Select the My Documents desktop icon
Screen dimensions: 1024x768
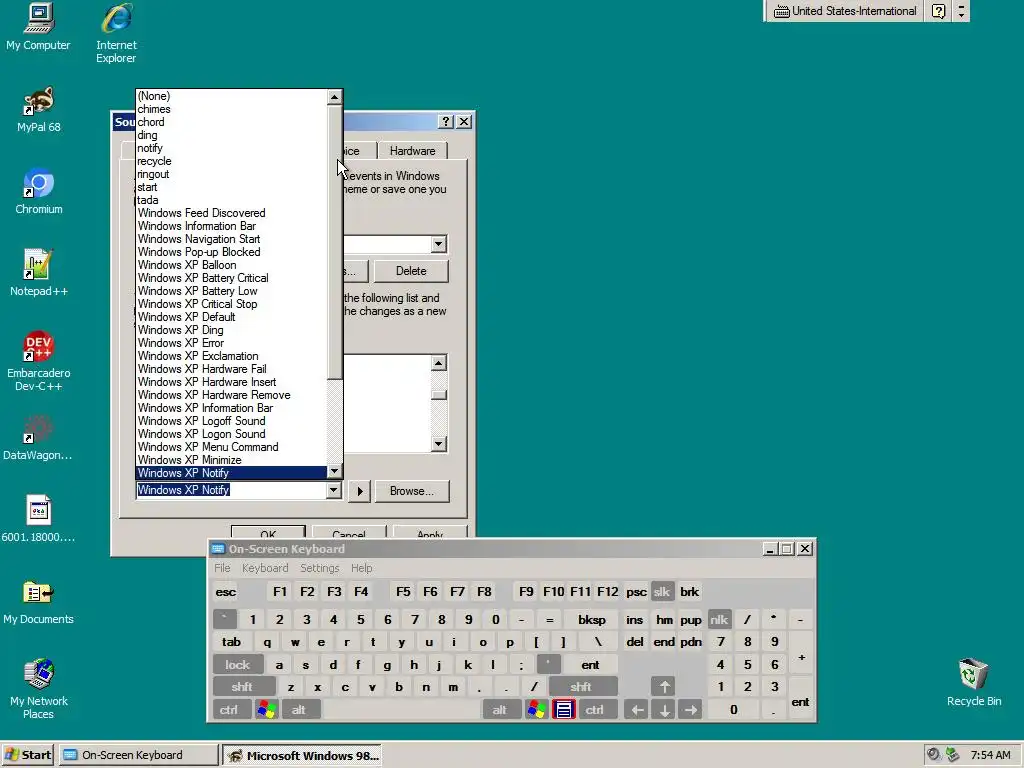pyautogui.click(x=38, y=601)
